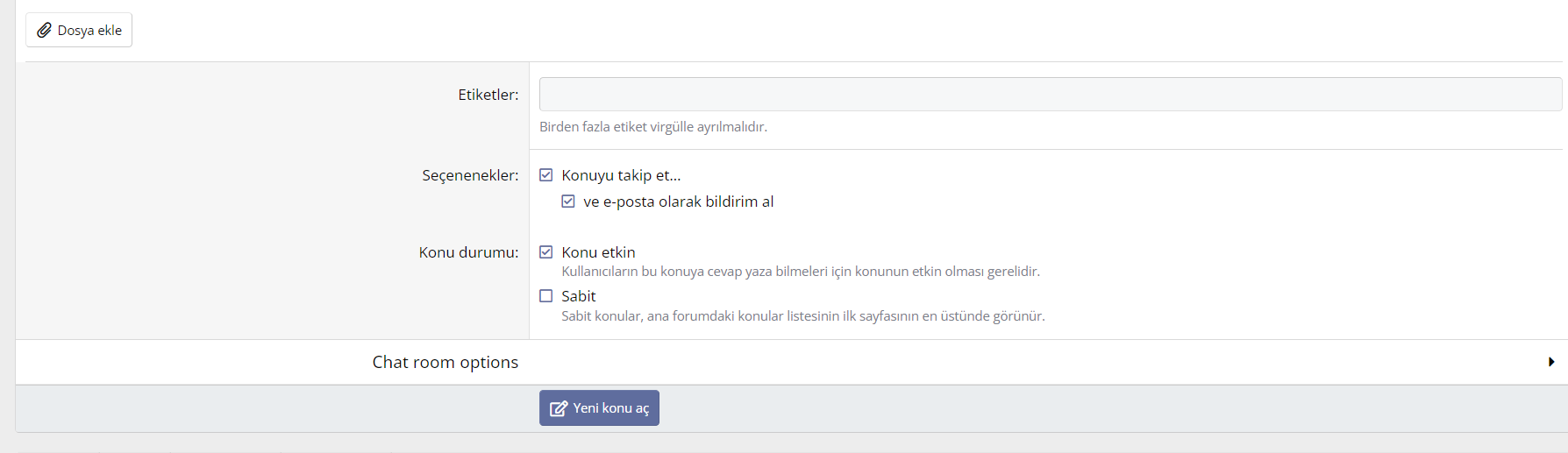Viewport: 1568px width, 453px height.
Task: Expand using the Chat room options arrow
Action: pyautogui.click(x=1550, y=362)
